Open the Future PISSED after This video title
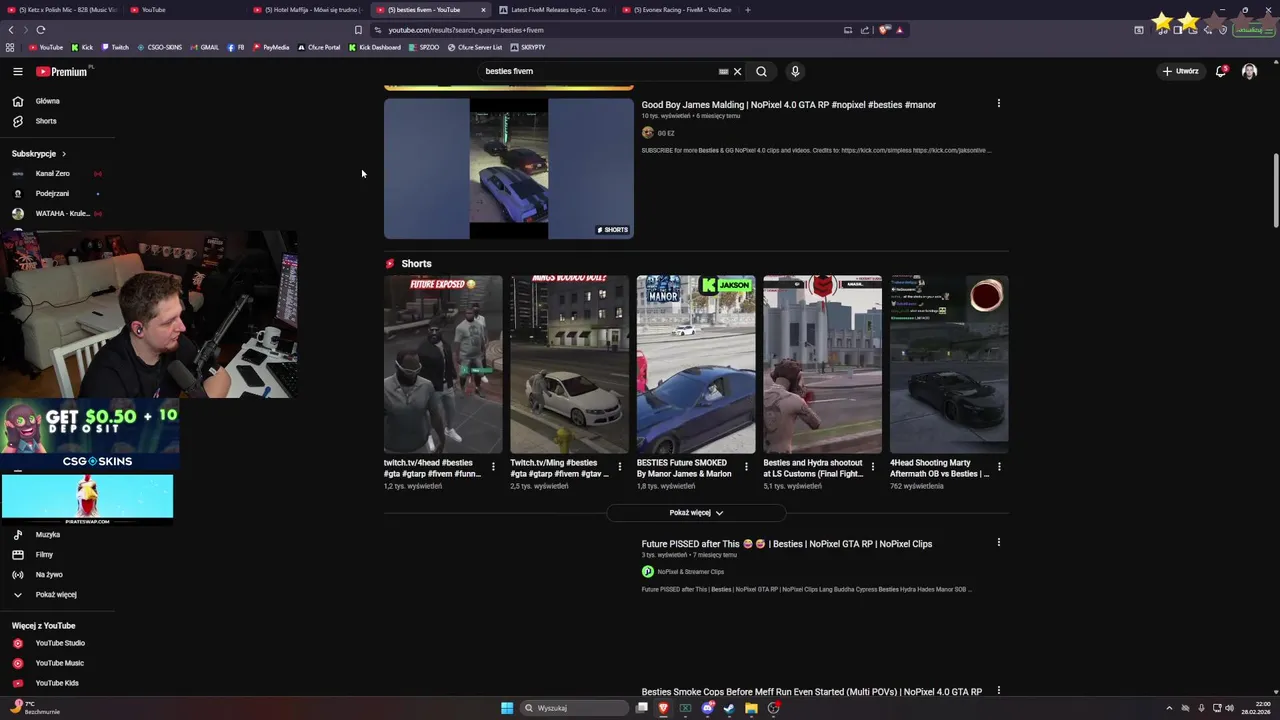Viewport: 1280px width, 720px height. click(786, 544)
